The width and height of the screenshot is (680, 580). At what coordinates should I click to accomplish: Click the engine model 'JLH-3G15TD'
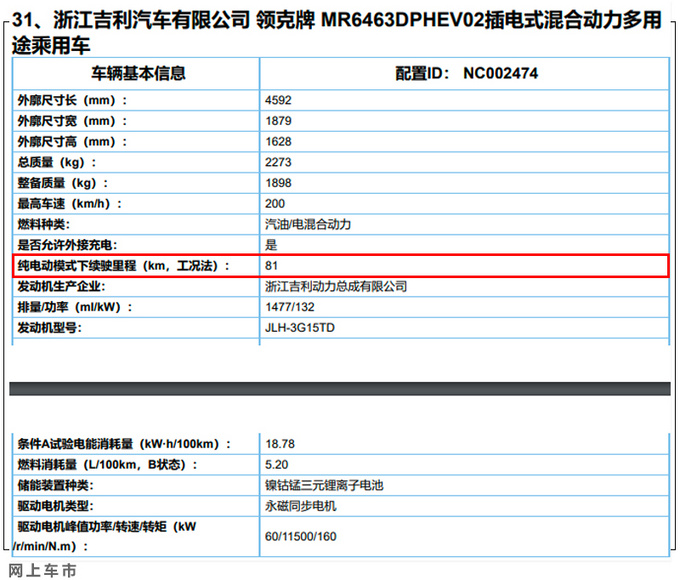point(300,328)
